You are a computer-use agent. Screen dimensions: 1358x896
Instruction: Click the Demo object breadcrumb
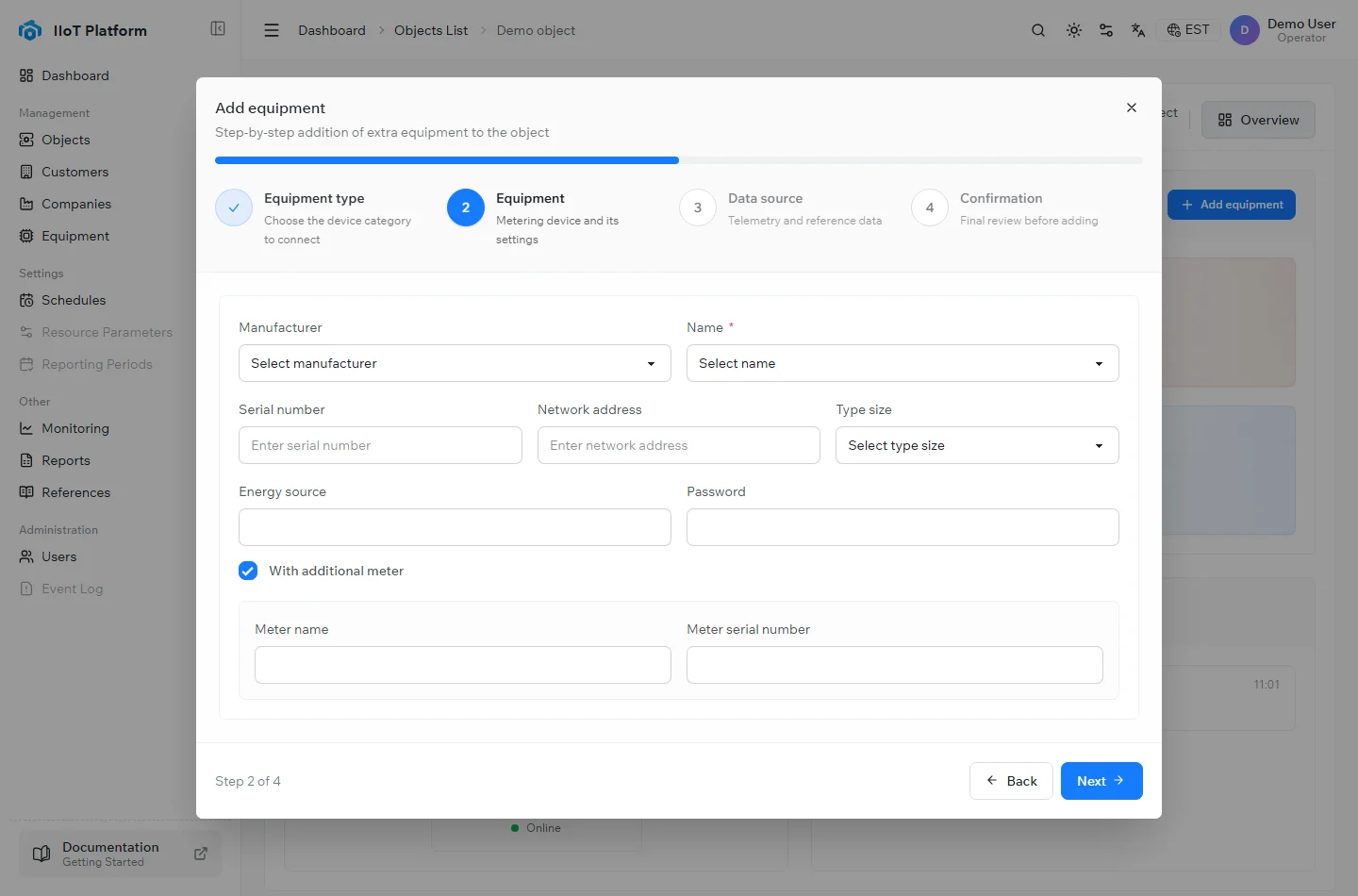(x=536, y=30)
